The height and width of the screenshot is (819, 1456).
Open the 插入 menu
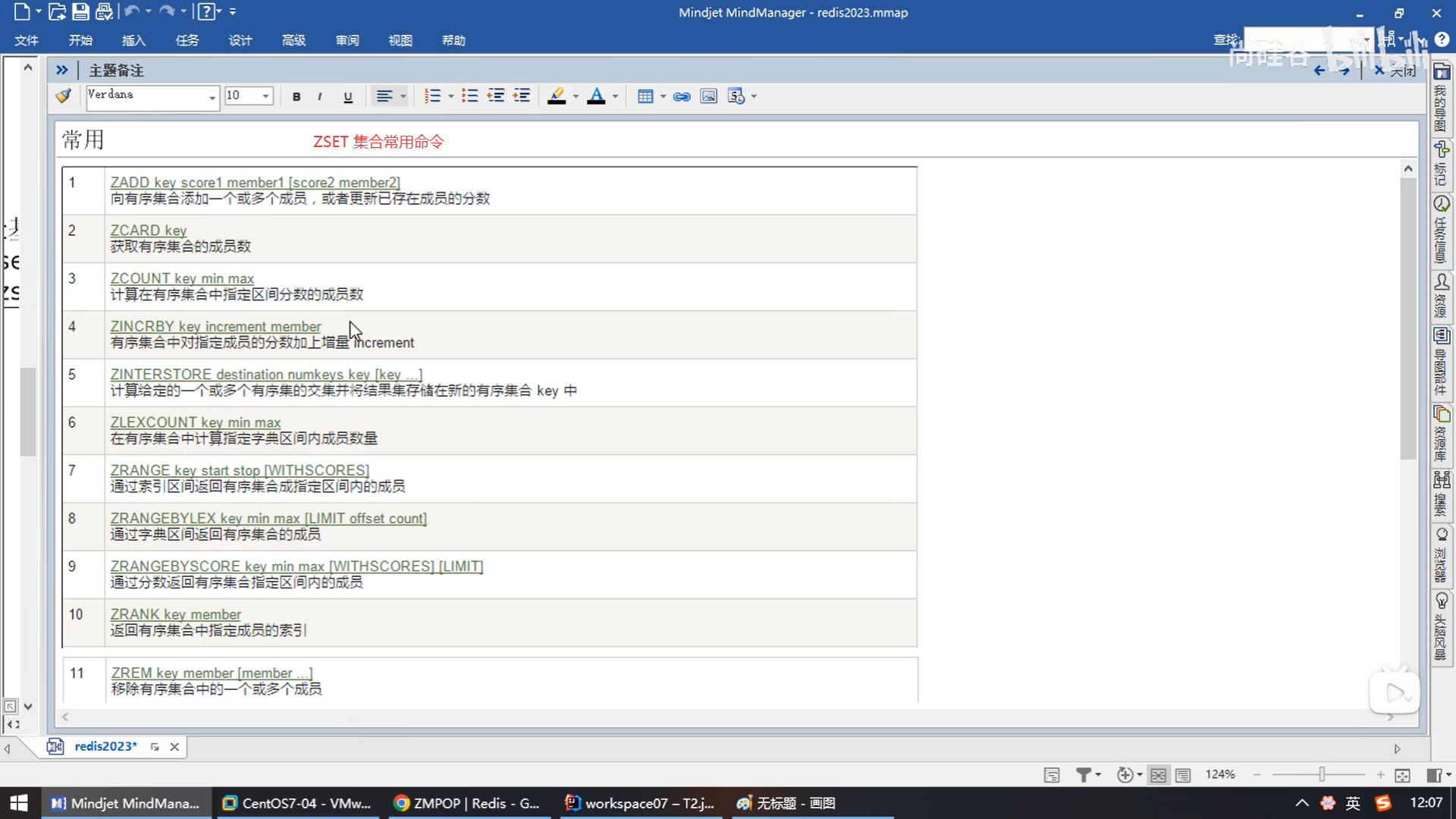coord(133,40)
